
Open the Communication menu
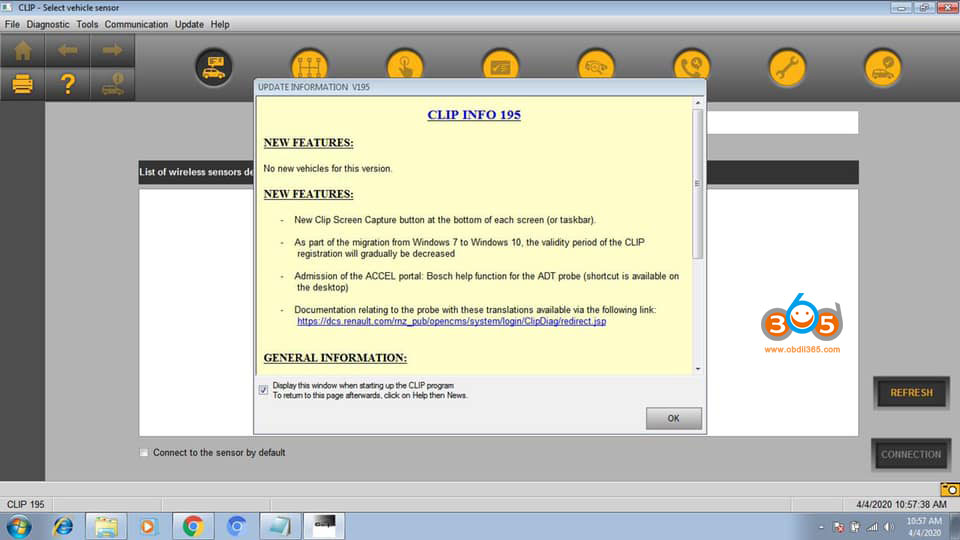[136, 24]
